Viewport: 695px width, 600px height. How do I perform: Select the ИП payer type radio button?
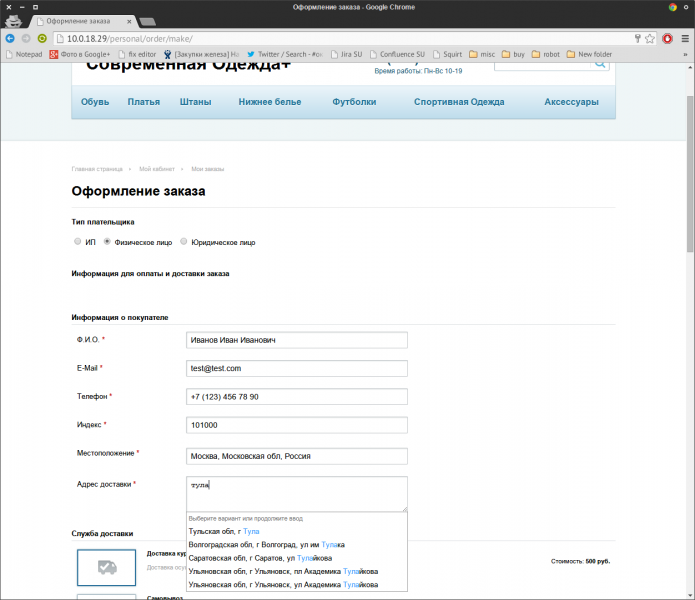coord(78,242)
